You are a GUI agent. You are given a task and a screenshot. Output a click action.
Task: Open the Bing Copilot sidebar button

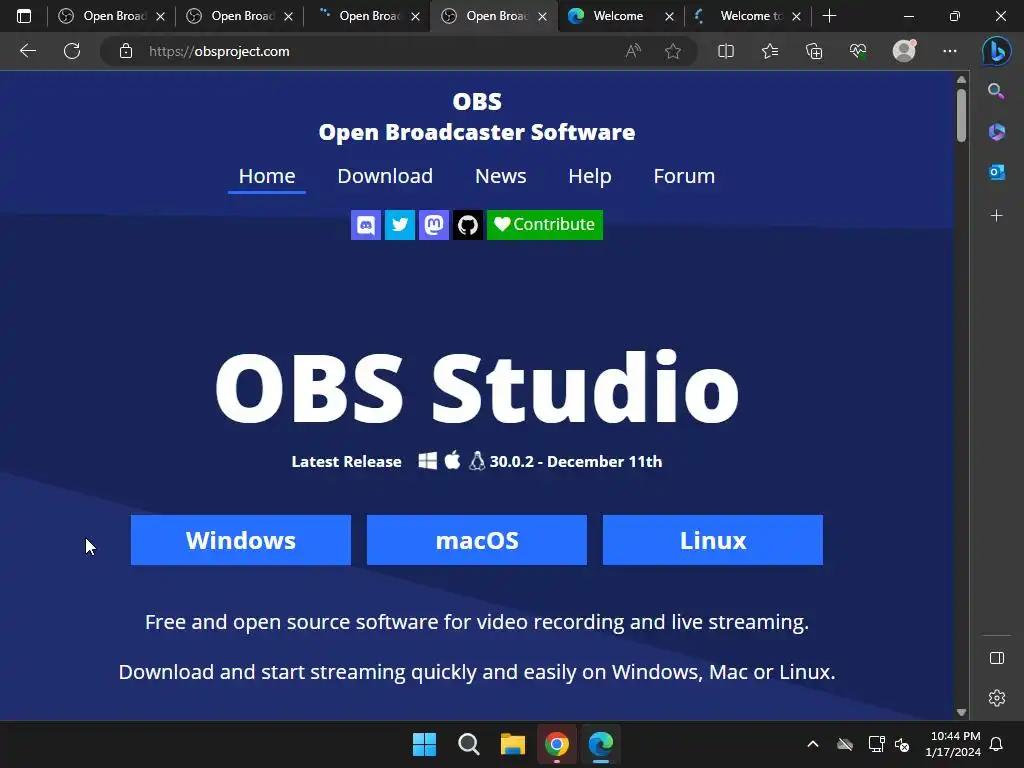(x=997, y=51)
